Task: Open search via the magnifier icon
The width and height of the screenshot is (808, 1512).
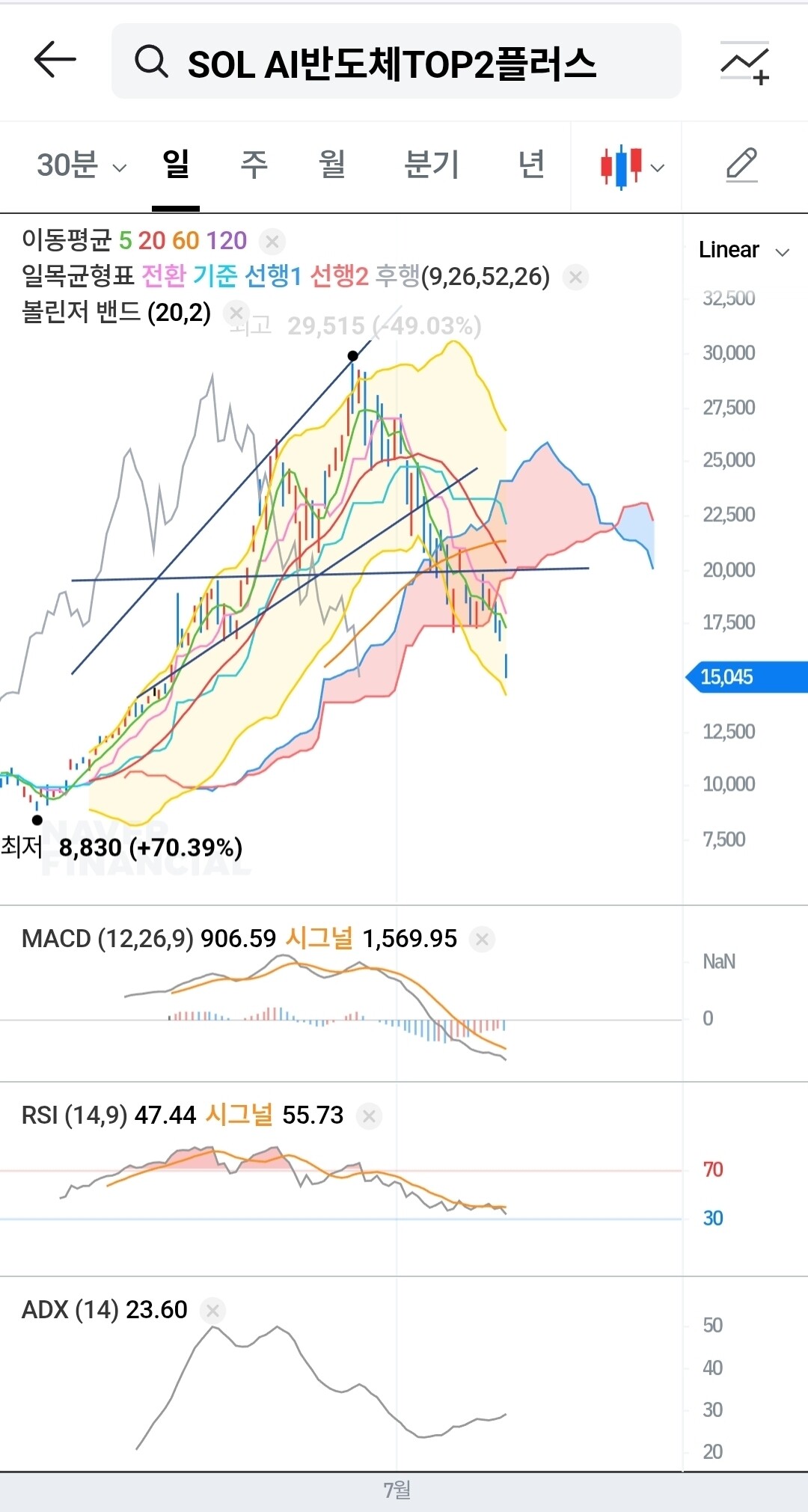Action: coord(151,61)
